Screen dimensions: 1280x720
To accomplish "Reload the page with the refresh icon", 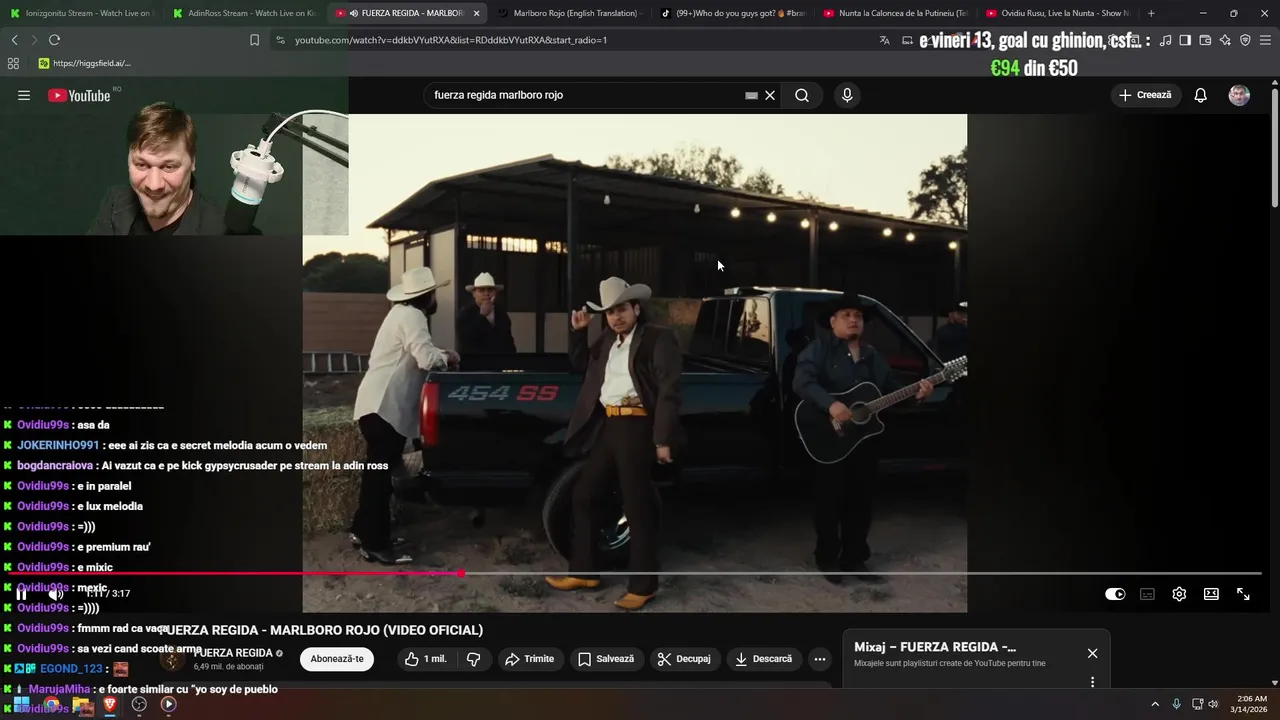I will pos(54,40).
